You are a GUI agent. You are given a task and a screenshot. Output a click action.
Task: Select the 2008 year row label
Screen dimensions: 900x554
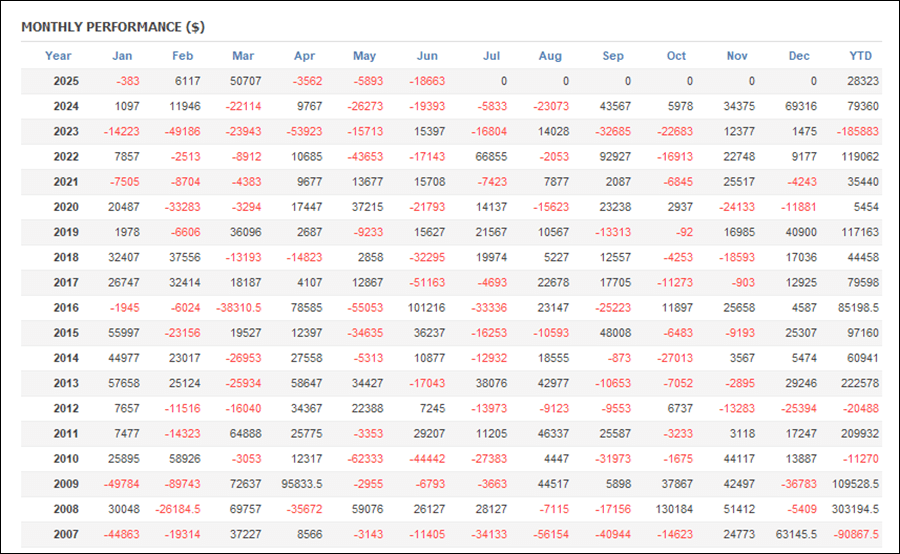click(66, 509)
